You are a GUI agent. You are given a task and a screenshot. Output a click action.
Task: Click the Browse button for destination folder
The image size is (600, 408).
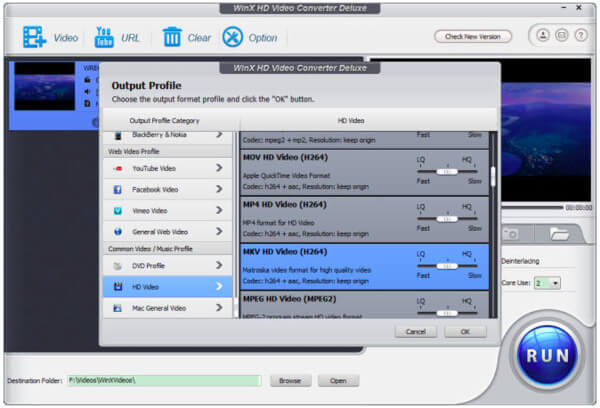click(x=290, y=380)
